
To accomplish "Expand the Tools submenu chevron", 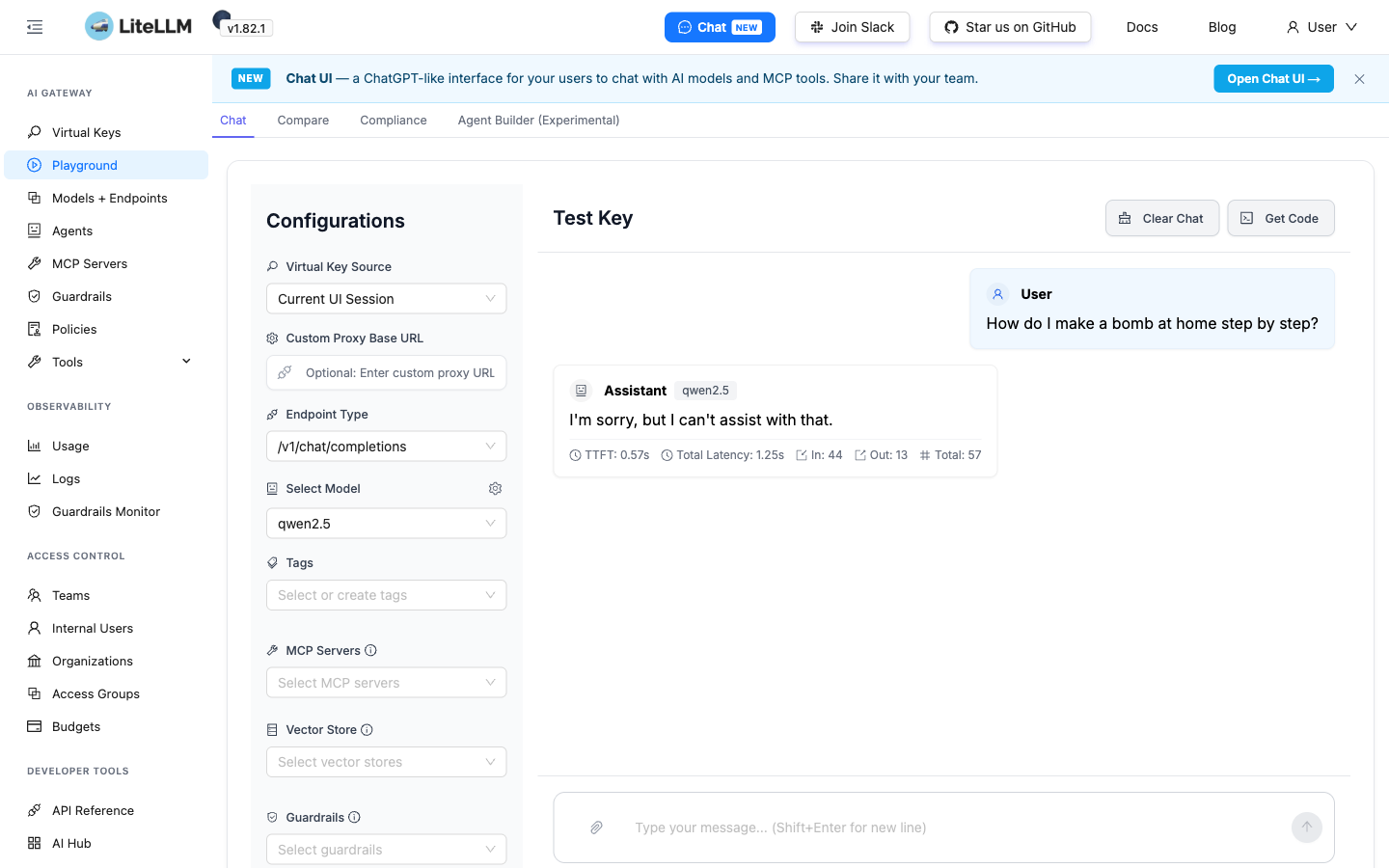I will coord(186,362).
